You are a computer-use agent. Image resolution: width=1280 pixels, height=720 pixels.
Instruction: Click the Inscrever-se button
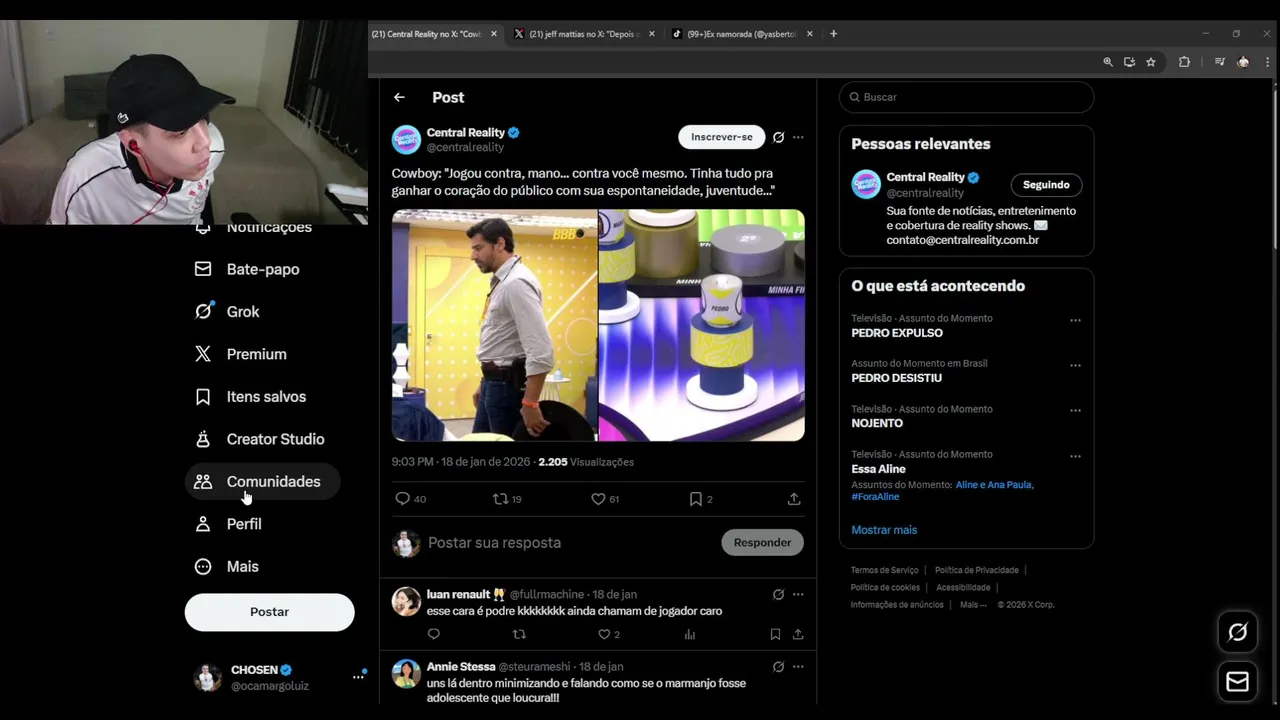tap(722, 137)
